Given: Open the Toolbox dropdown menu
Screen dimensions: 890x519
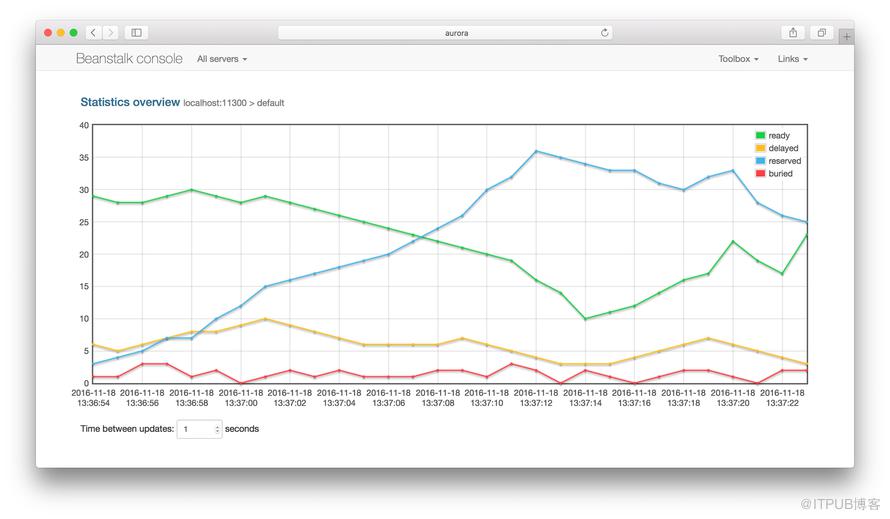Looking at the screenshot, I should click(x=738, y=59).
